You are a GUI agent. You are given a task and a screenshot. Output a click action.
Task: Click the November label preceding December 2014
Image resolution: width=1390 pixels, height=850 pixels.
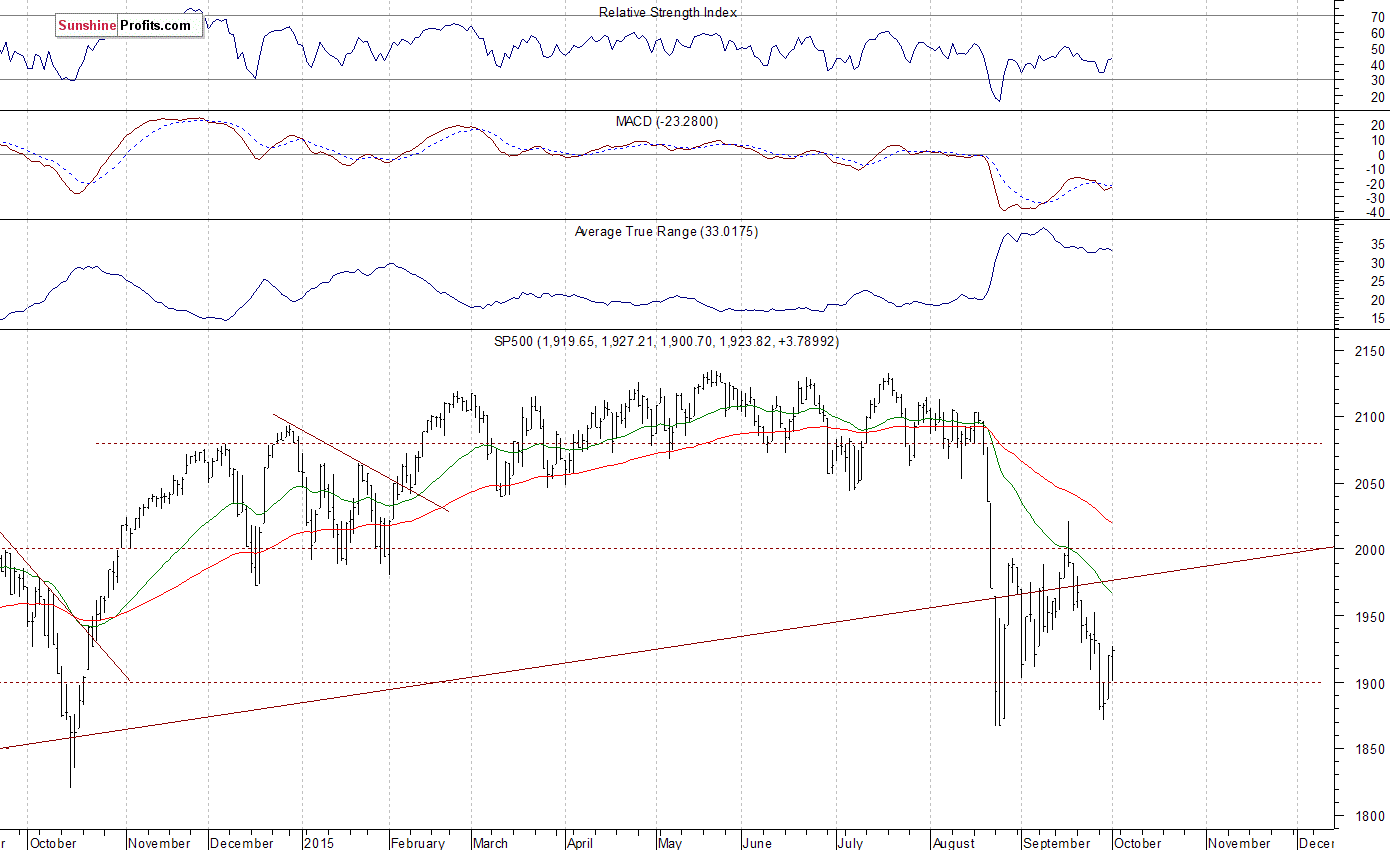pyautogui.click(x=159, y=843)
